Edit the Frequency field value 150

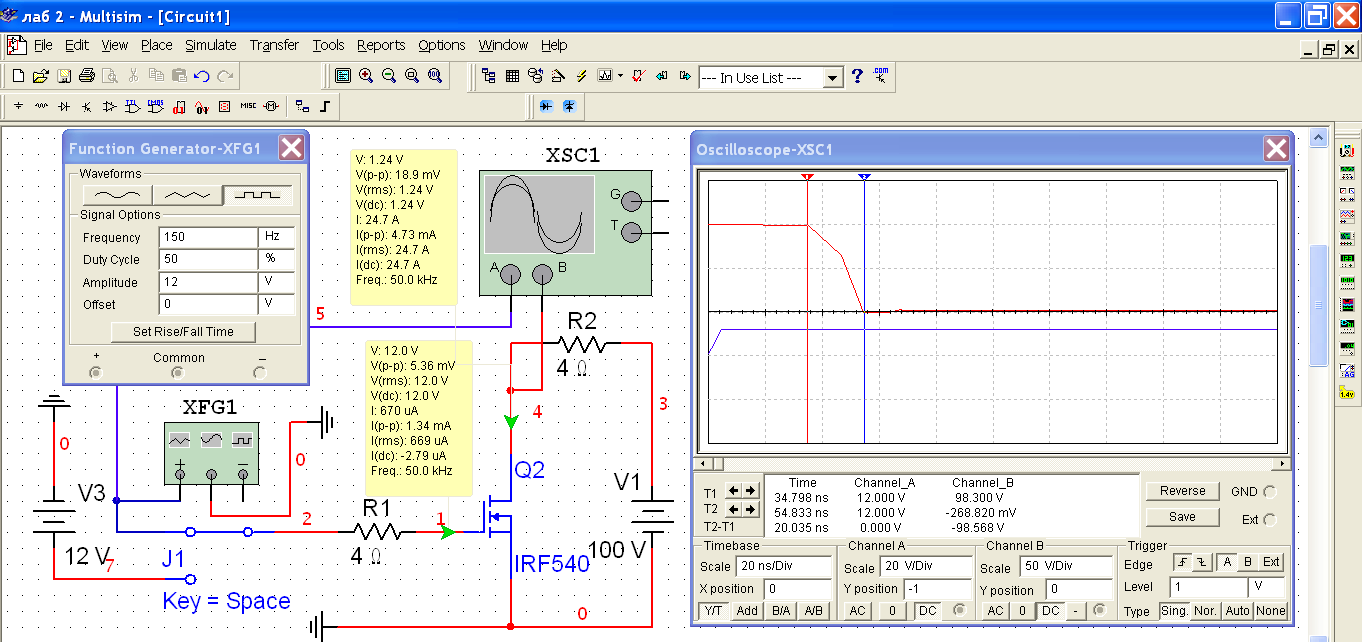click(208, 237)
